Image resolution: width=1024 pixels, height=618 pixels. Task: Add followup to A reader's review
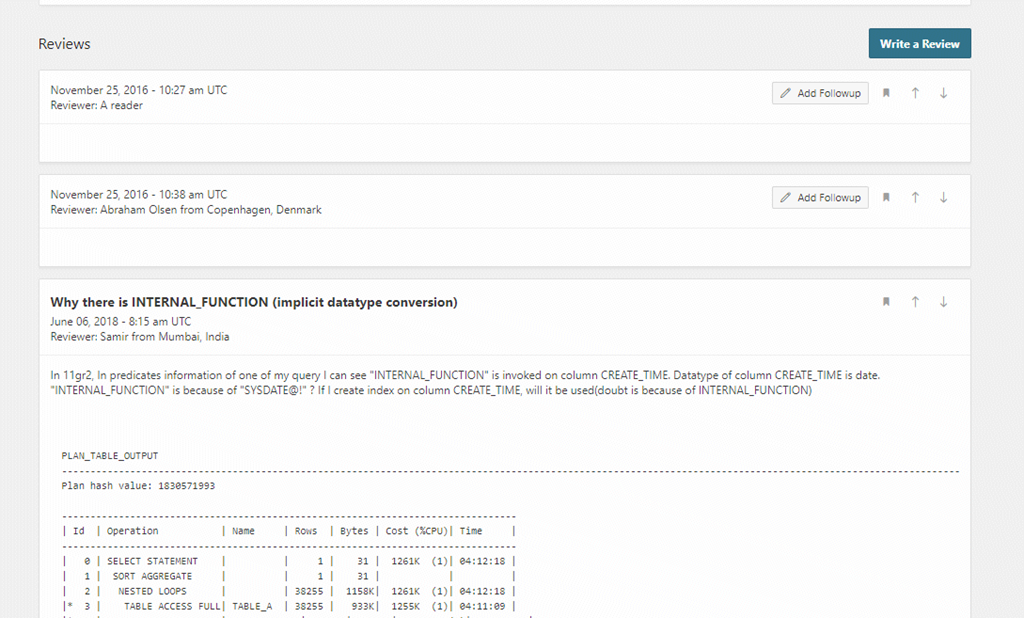tap(820, 93)
